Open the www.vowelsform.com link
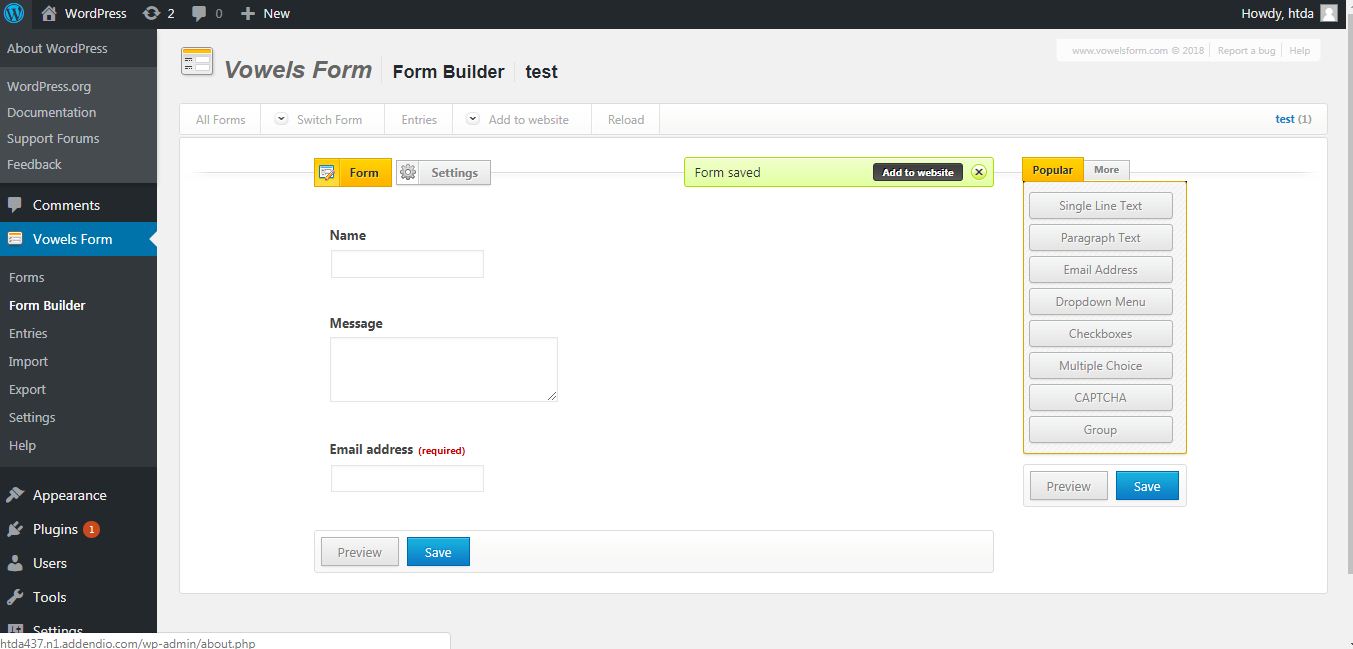 point(1137,50)
